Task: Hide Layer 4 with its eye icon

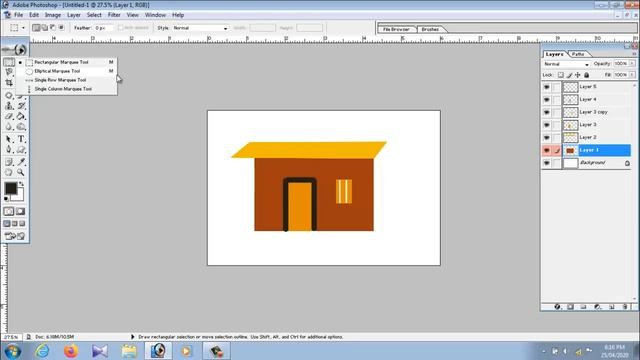Action: point(547,100)
